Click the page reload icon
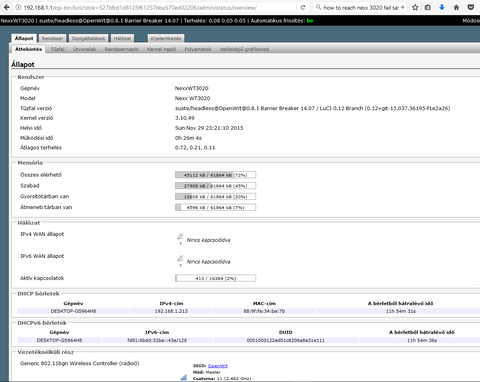The height and width of the screenshot is (382, 480). click(x=303, y=7)
